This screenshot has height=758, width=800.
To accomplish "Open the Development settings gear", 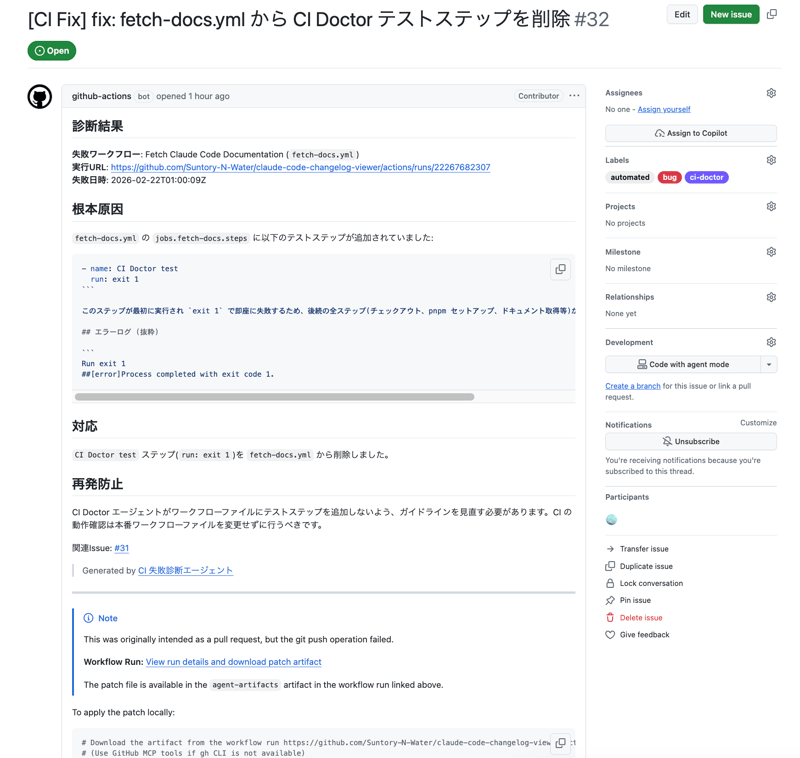I will (770, 341).
